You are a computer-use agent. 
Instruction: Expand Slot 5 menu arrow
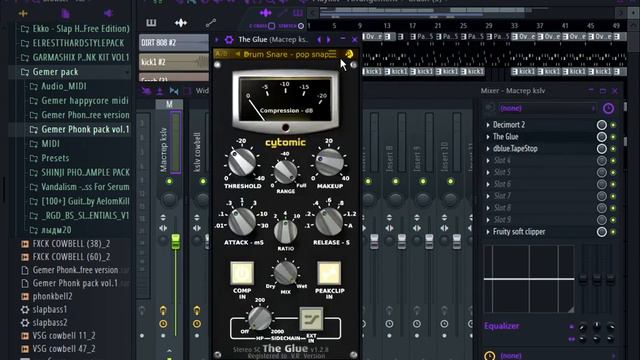pyautogui.click(x=488, y=172)
